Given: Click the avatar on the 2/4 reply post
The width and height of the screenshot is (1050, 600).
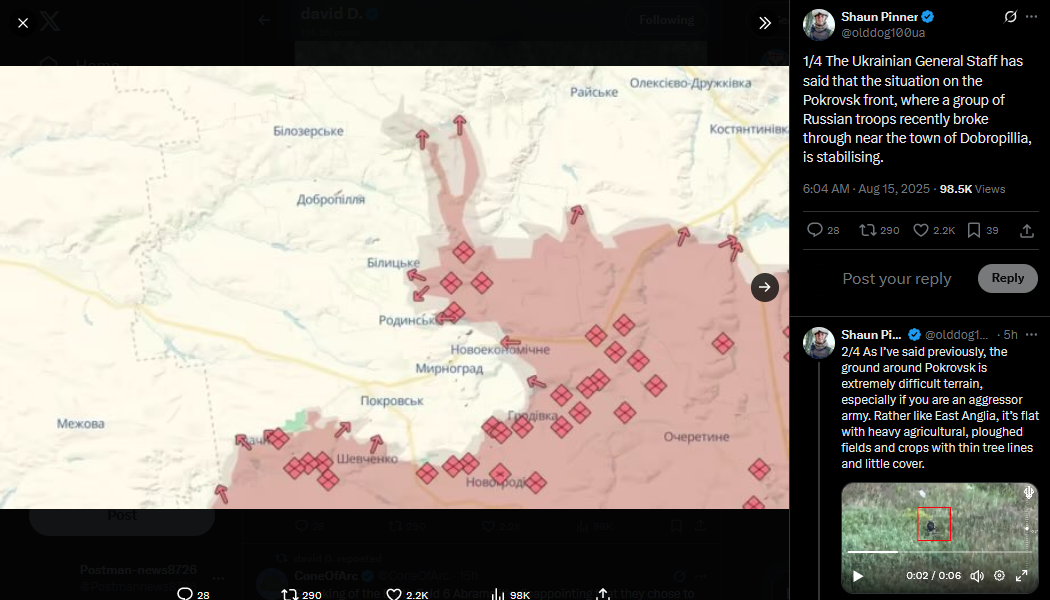Looking at the screenshot, I should point(818,343).
